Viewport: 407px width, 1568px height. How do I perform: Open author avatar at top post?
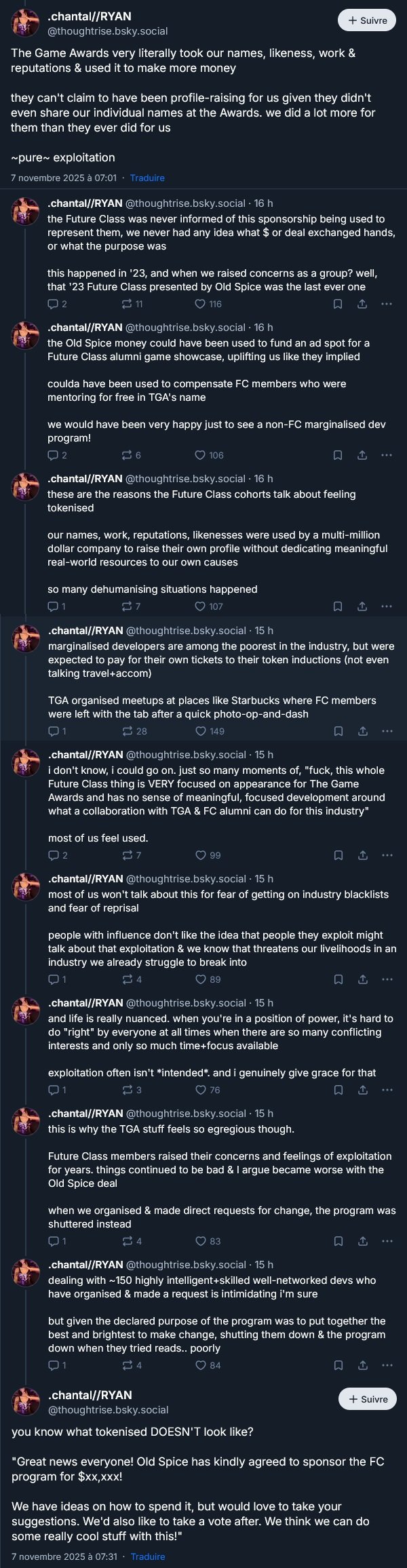pos(26,23)
